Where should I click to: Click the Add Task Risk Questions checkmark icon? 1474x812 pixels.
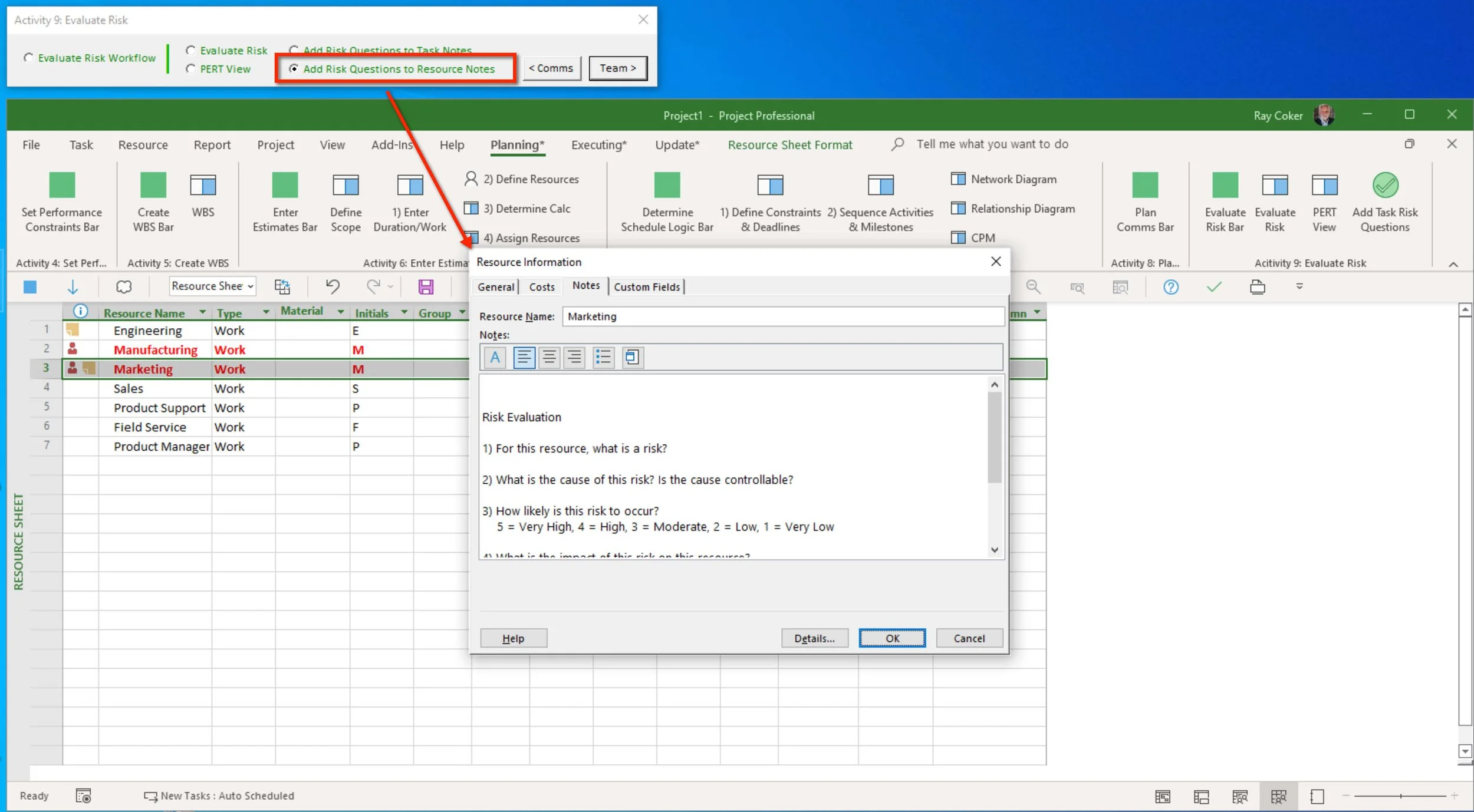1384,186
